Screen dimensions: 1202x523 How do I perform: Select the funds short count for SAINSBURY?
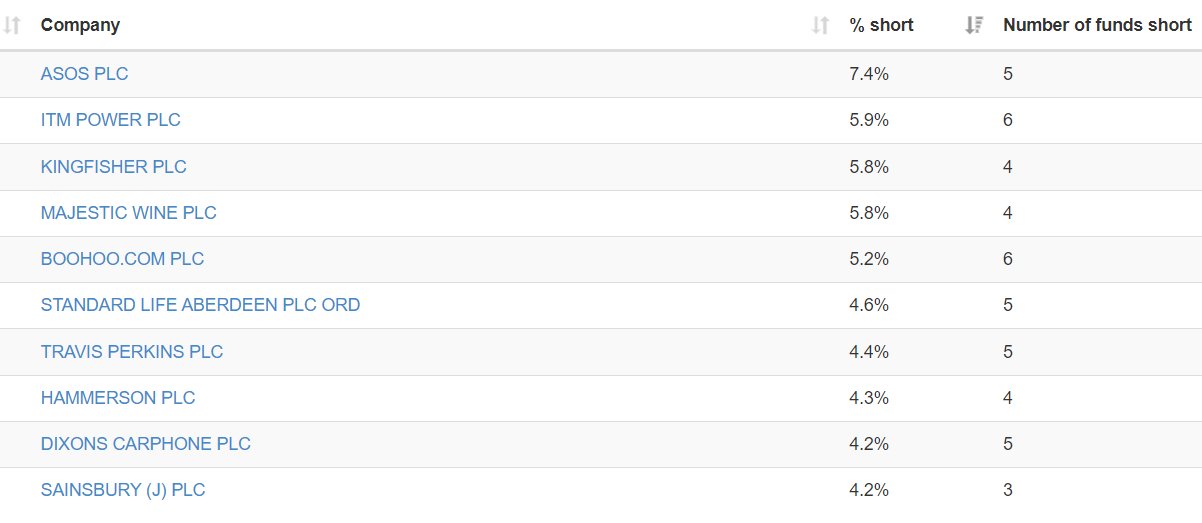pyautogui.click(x=1008, y=490)
